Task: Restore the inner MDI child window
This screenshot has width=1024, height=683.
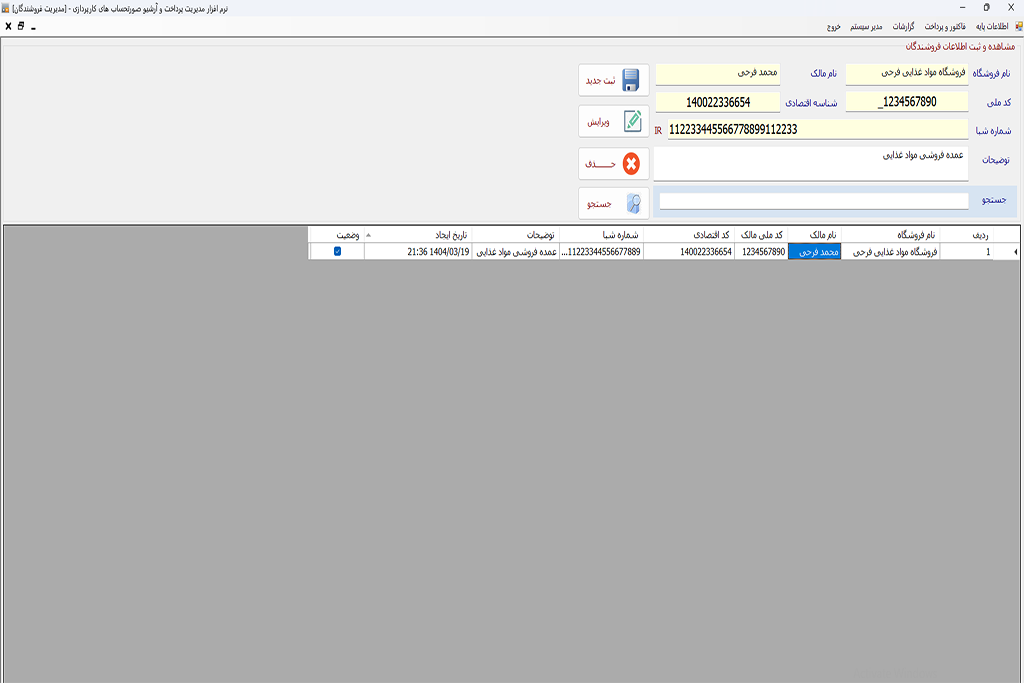Action: [21, 27]
